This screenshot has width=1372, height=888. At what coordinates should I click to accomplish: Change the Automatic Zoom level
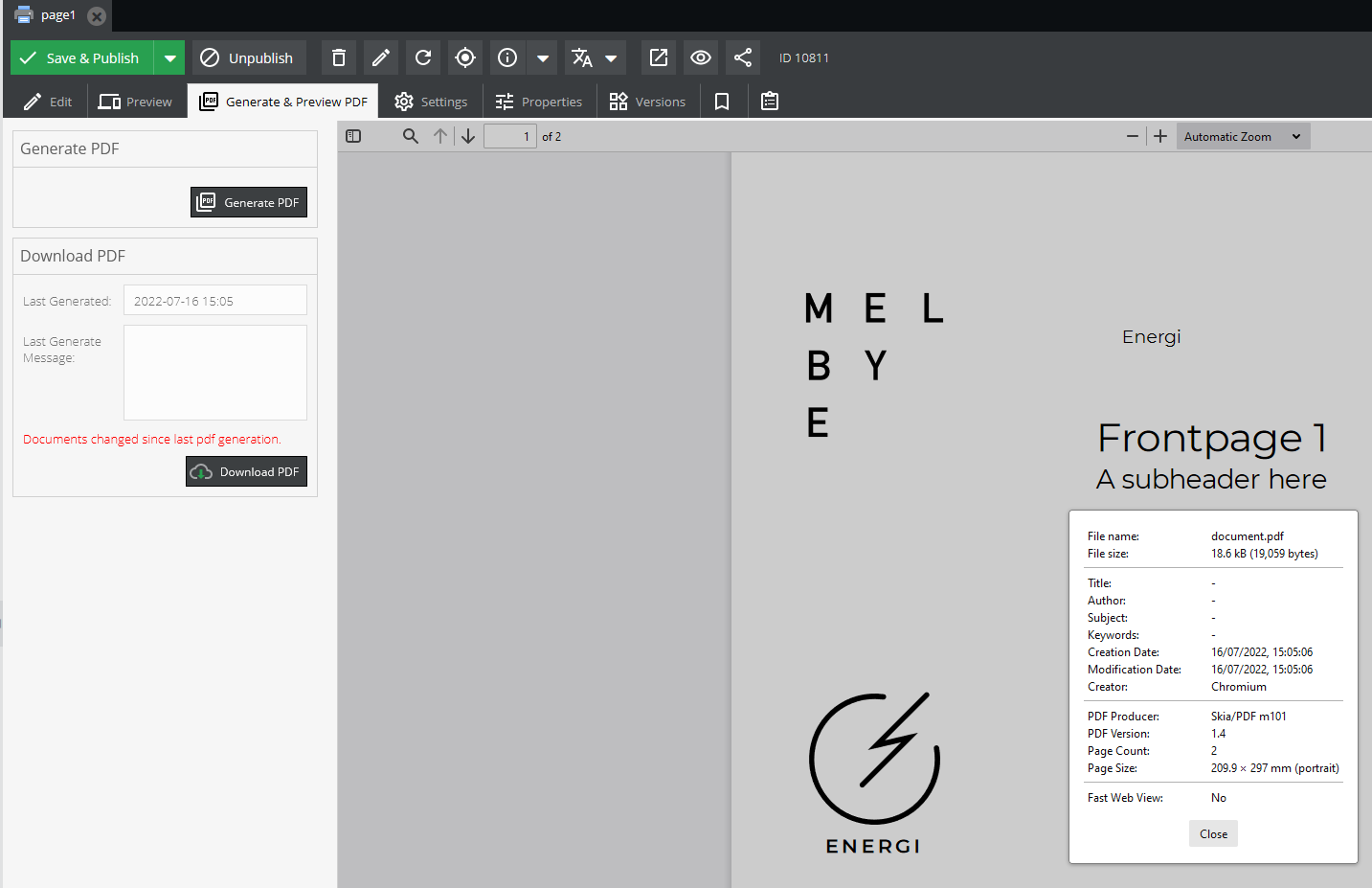click(1242, 135)
